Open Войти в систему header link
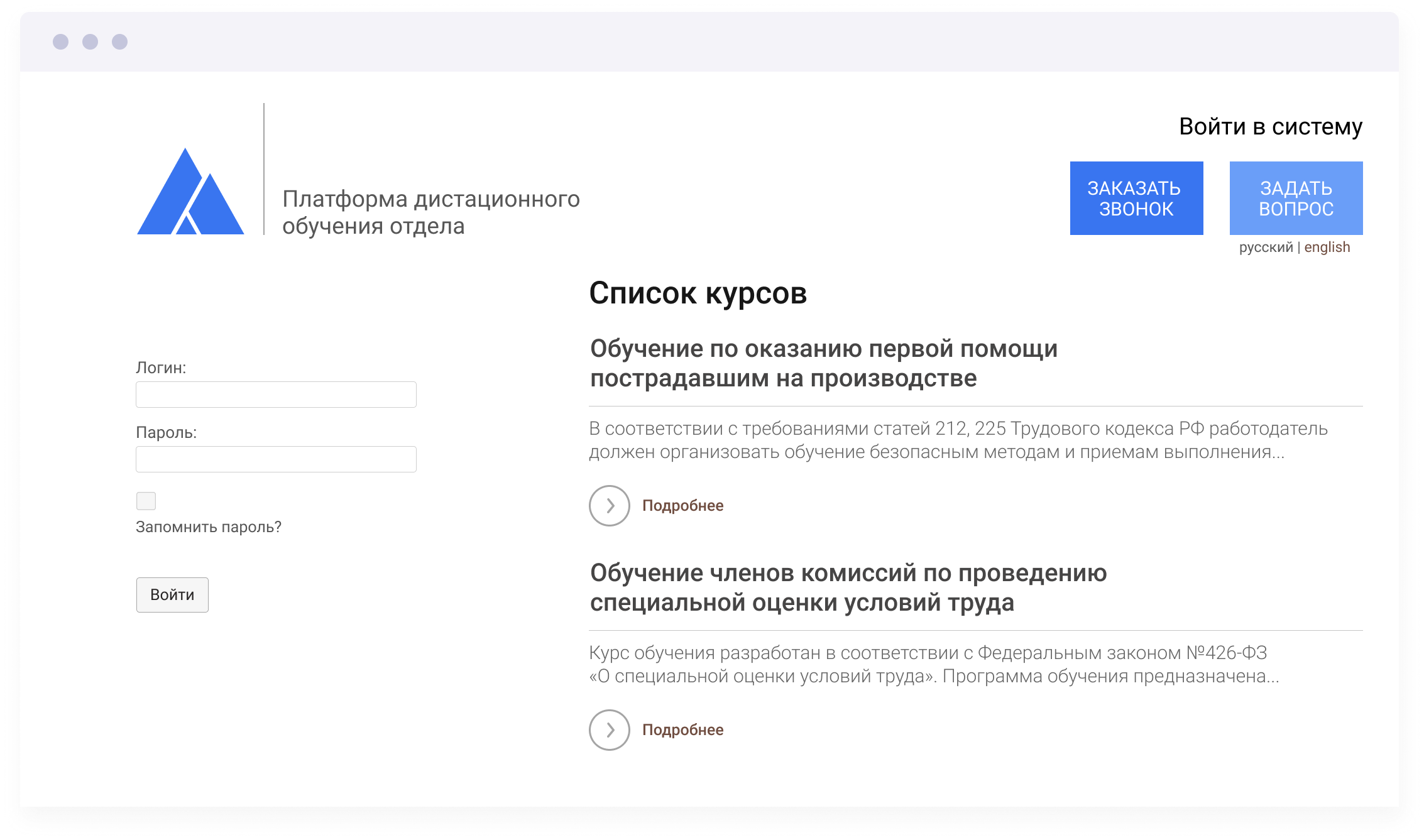 (1270, 126)
